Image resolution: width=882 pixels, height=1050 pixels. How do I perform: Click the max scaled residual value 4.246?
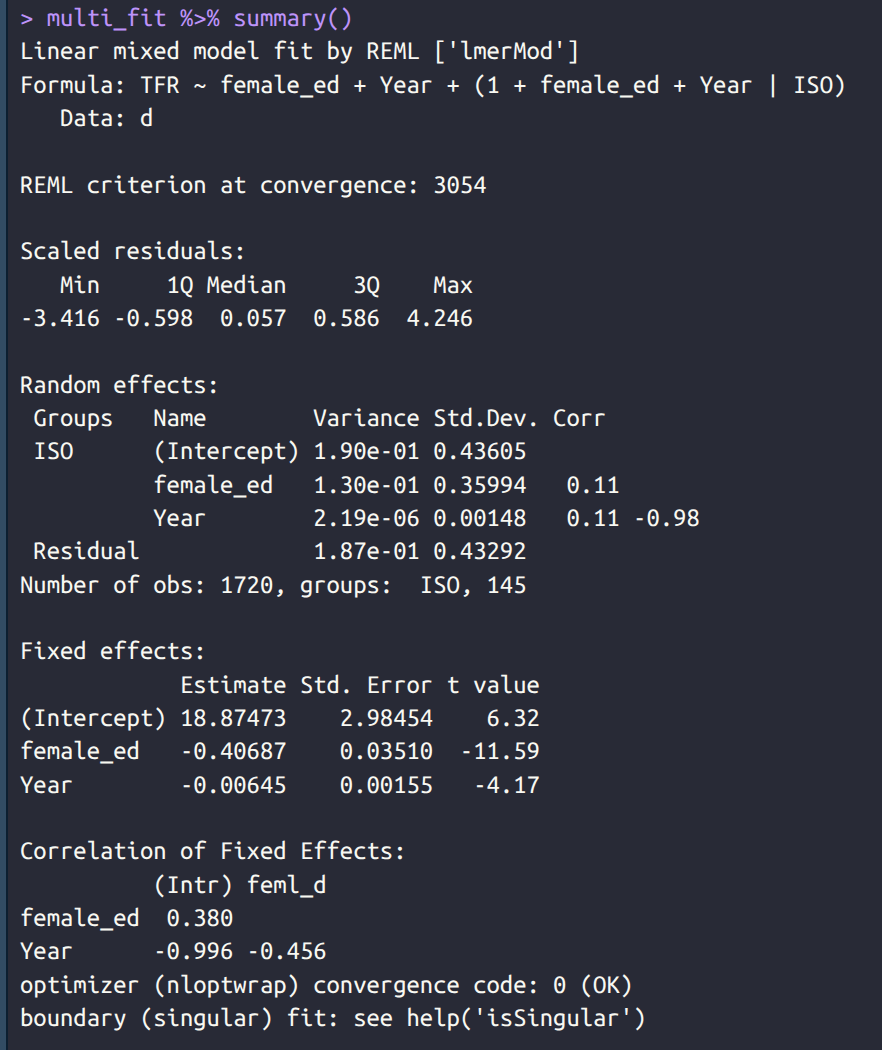440,318
